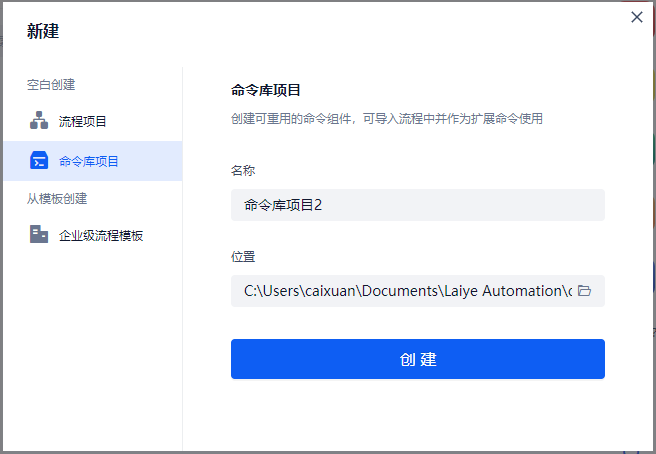Close the 新建 dialog with the X
Viewport: 656px width, 454px height.
coord(637,17)
